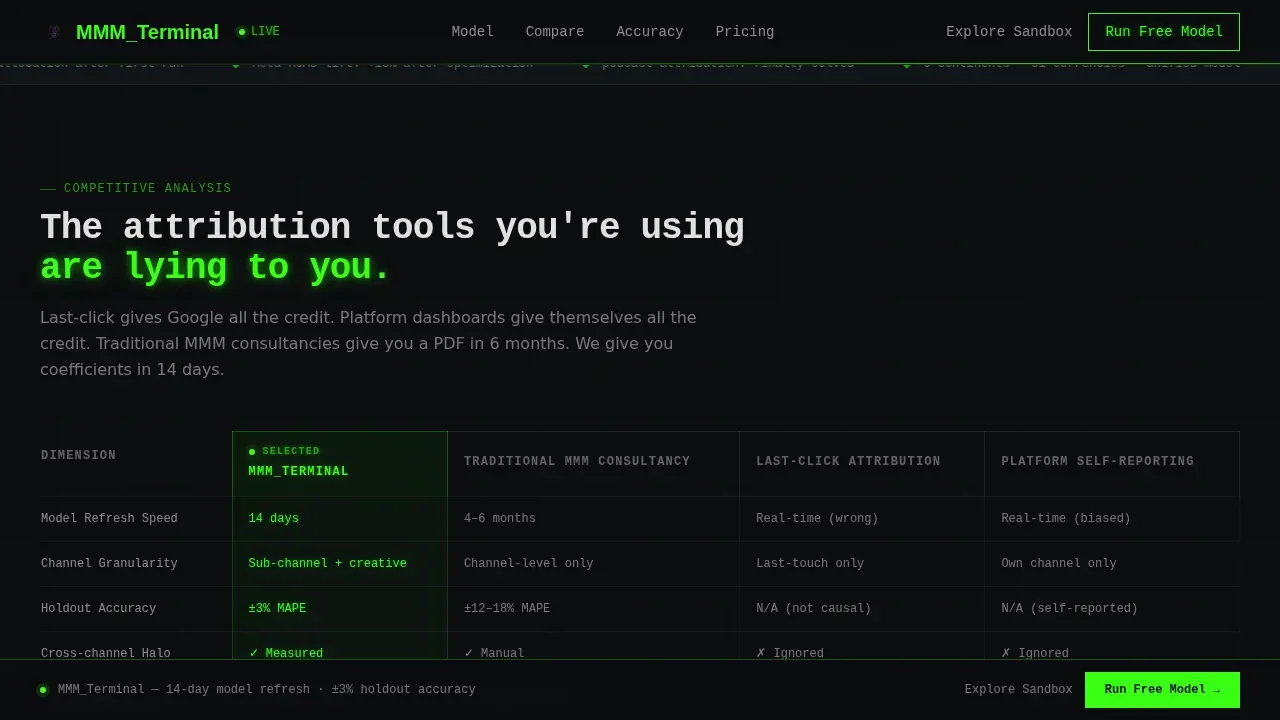Navigate to the Pricing page

point(745,32)
